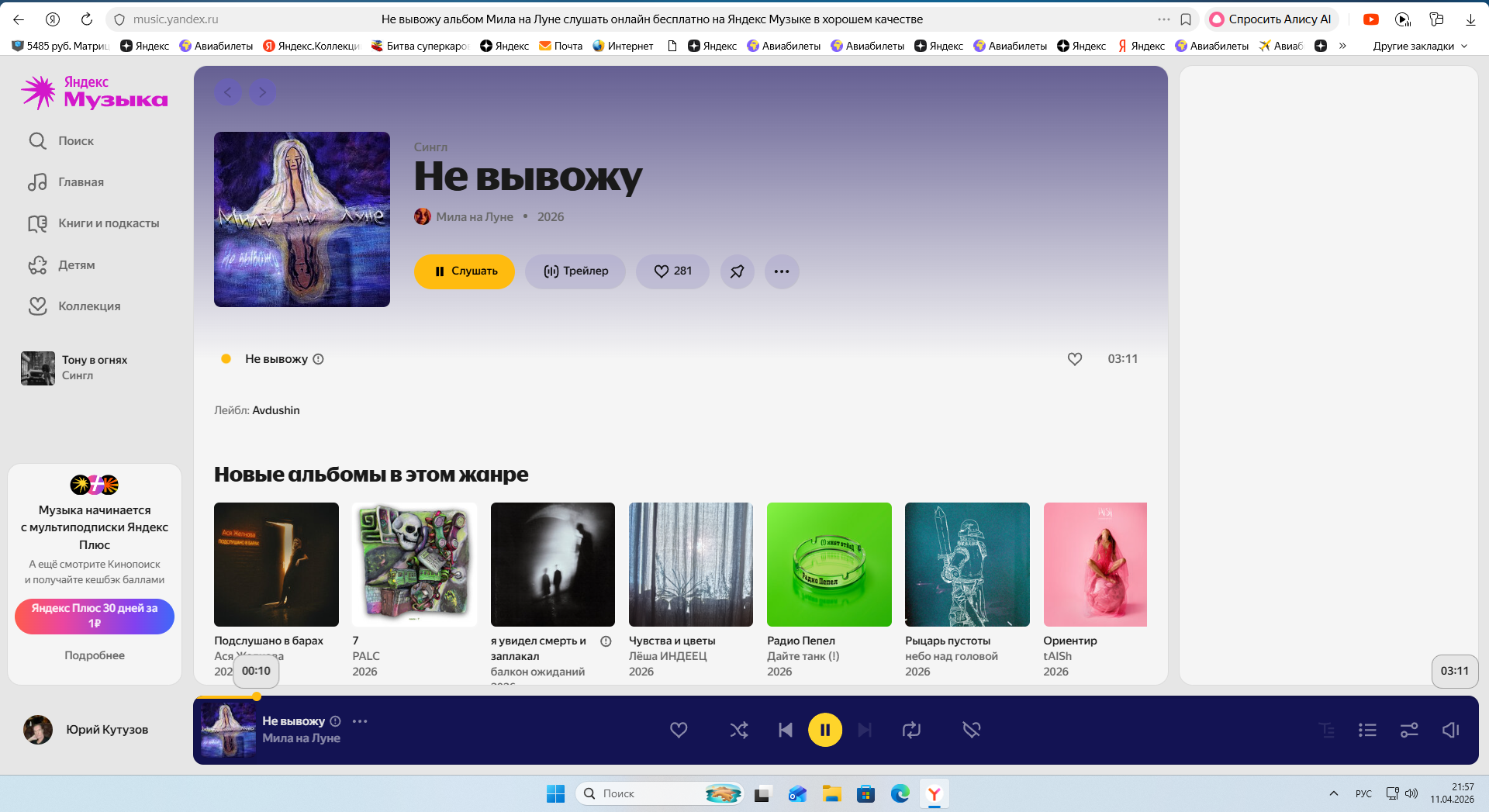Open Коллекция in the sidebar
This screenshot has height=812, width=1489.
[x=74, y=306]
